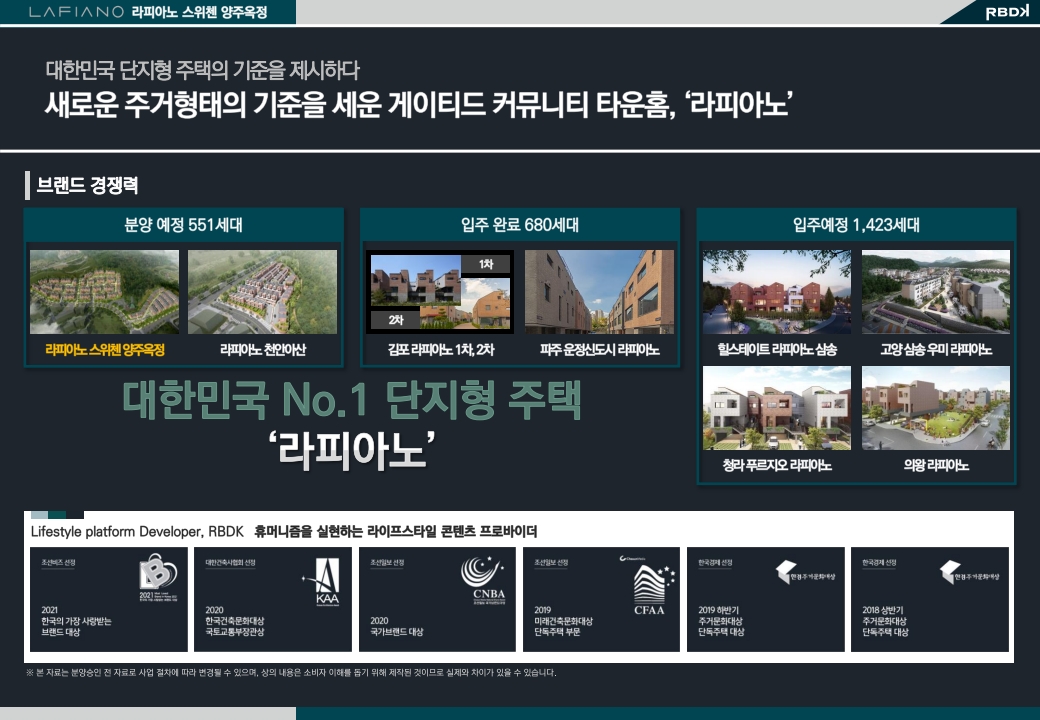Click the 1차 label on Gimpo photo
This screenshot has height=720, width=1040.
(486, 264)
